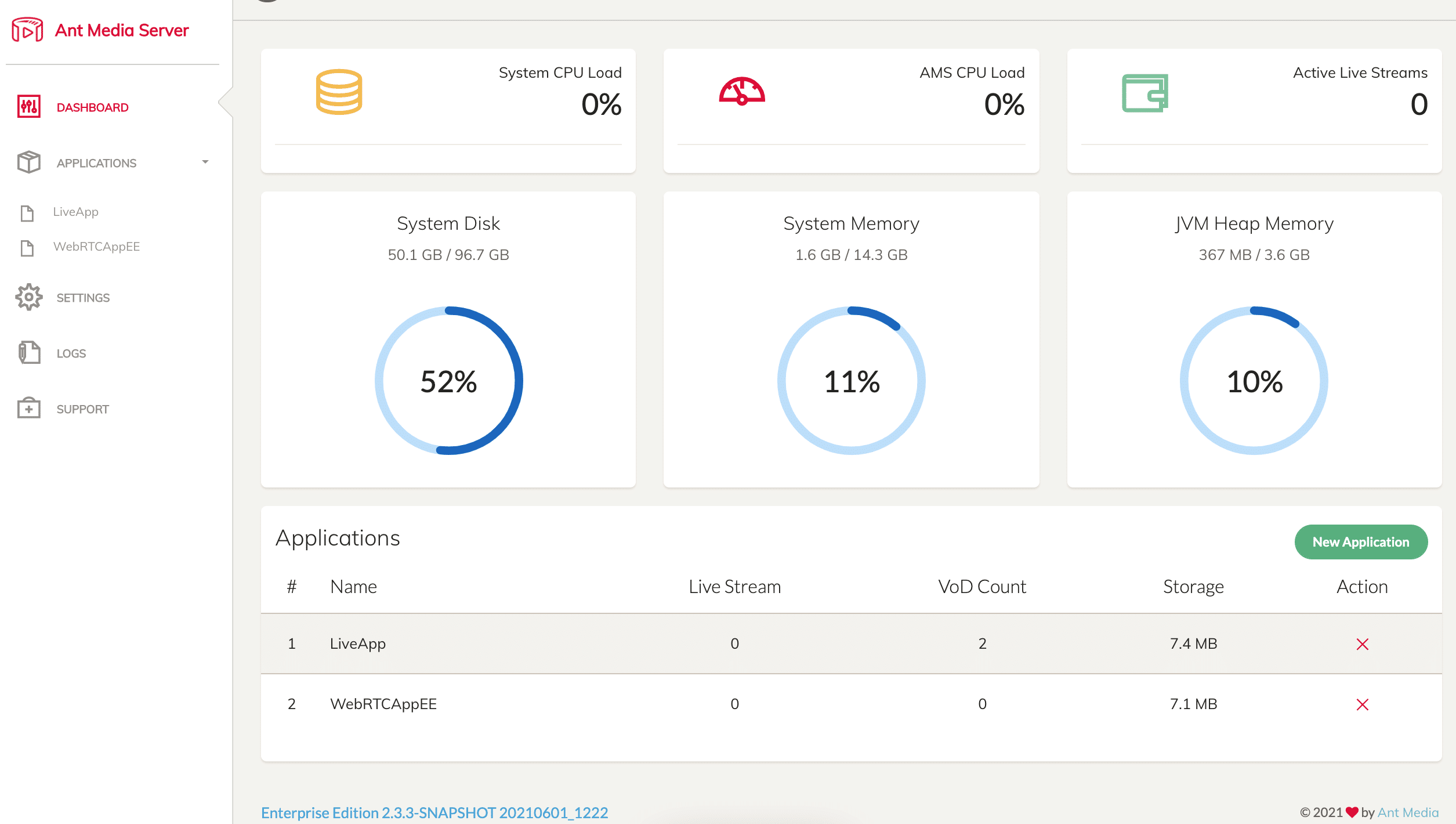Click the LiveApp document icon in sidebar
This screenshot has height=824, width=1456.
pyautogui.click(x=27, y=213)
